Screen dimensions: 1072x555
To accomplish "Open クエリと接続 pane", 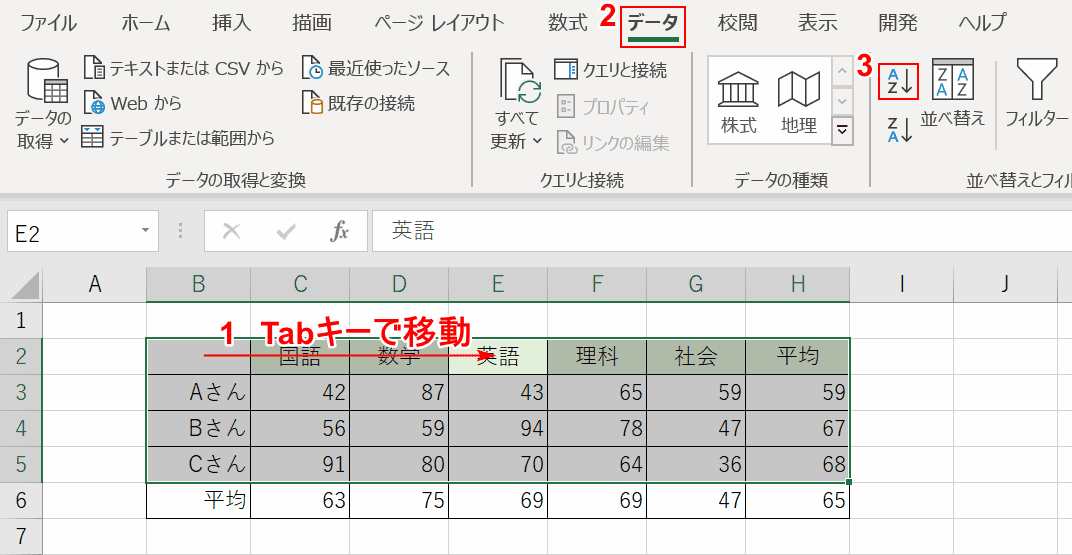I will 611,70.
